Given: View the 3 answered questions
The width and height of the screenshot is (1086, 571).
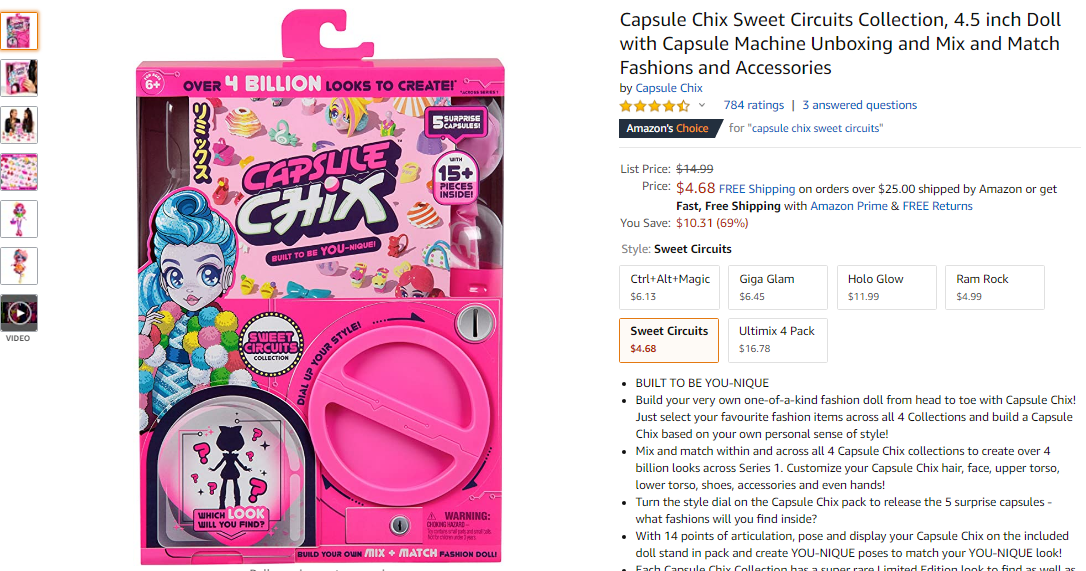Looking at the screenshot, I should [859, 105].
